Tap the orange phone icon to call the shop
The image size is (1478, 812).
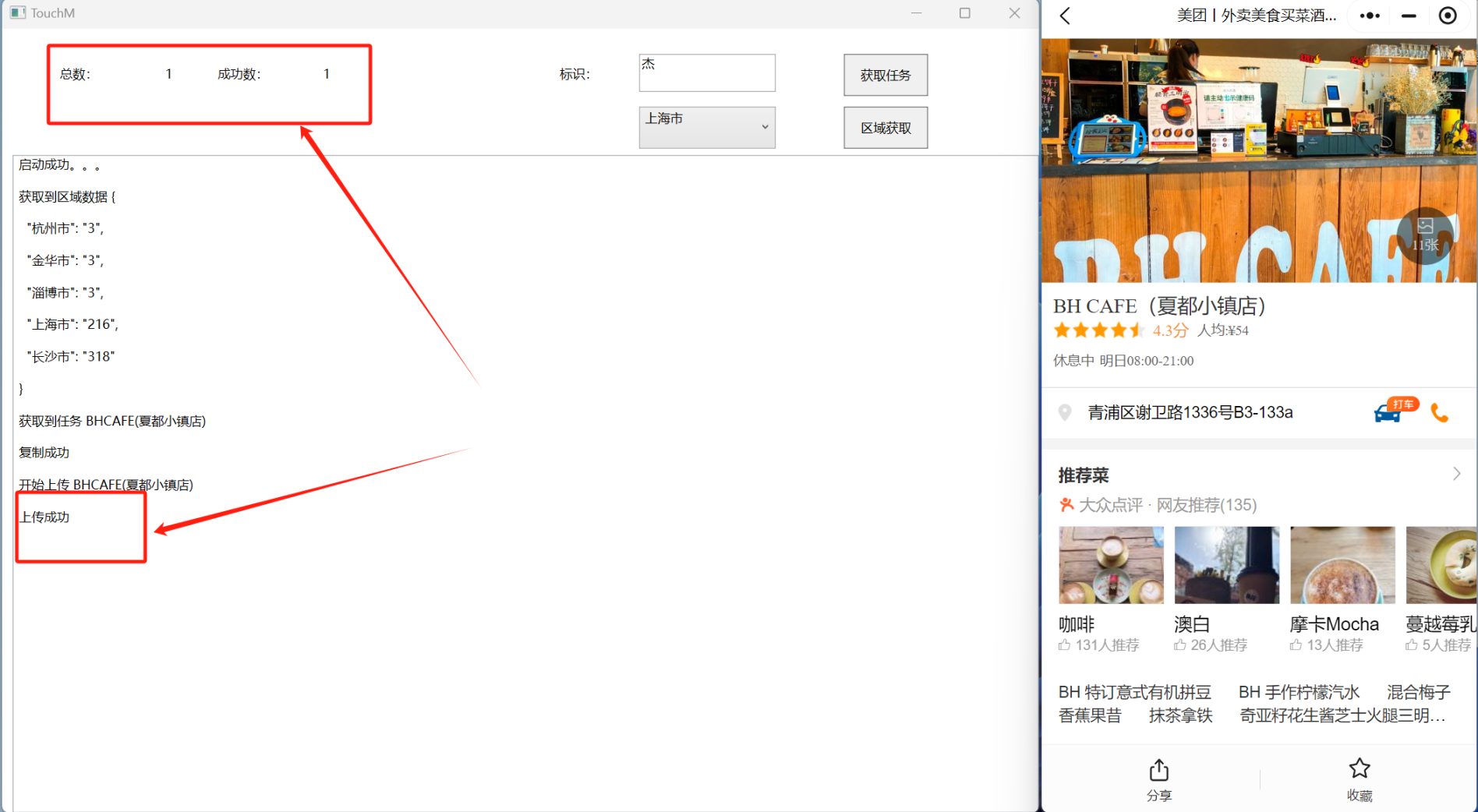pyautogui.click(x=1440, y=412)
